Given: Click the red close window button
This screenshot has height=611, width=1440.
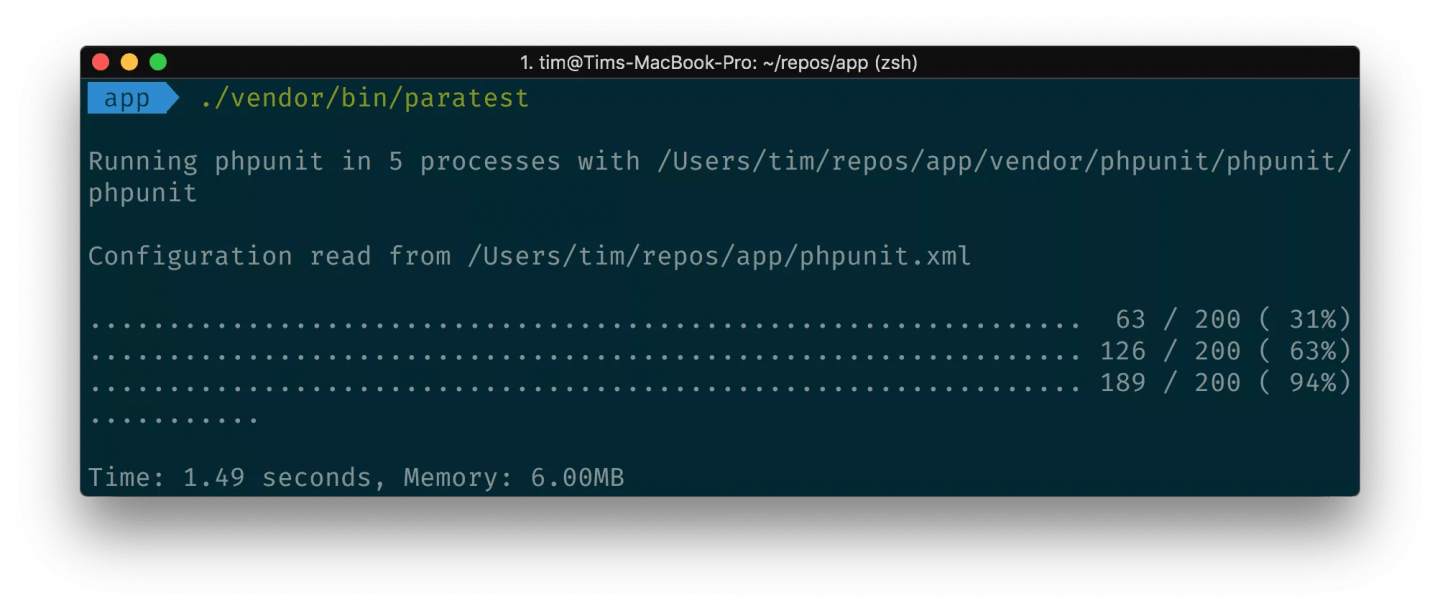Looking at the screenshot, I should click(100, 62).
